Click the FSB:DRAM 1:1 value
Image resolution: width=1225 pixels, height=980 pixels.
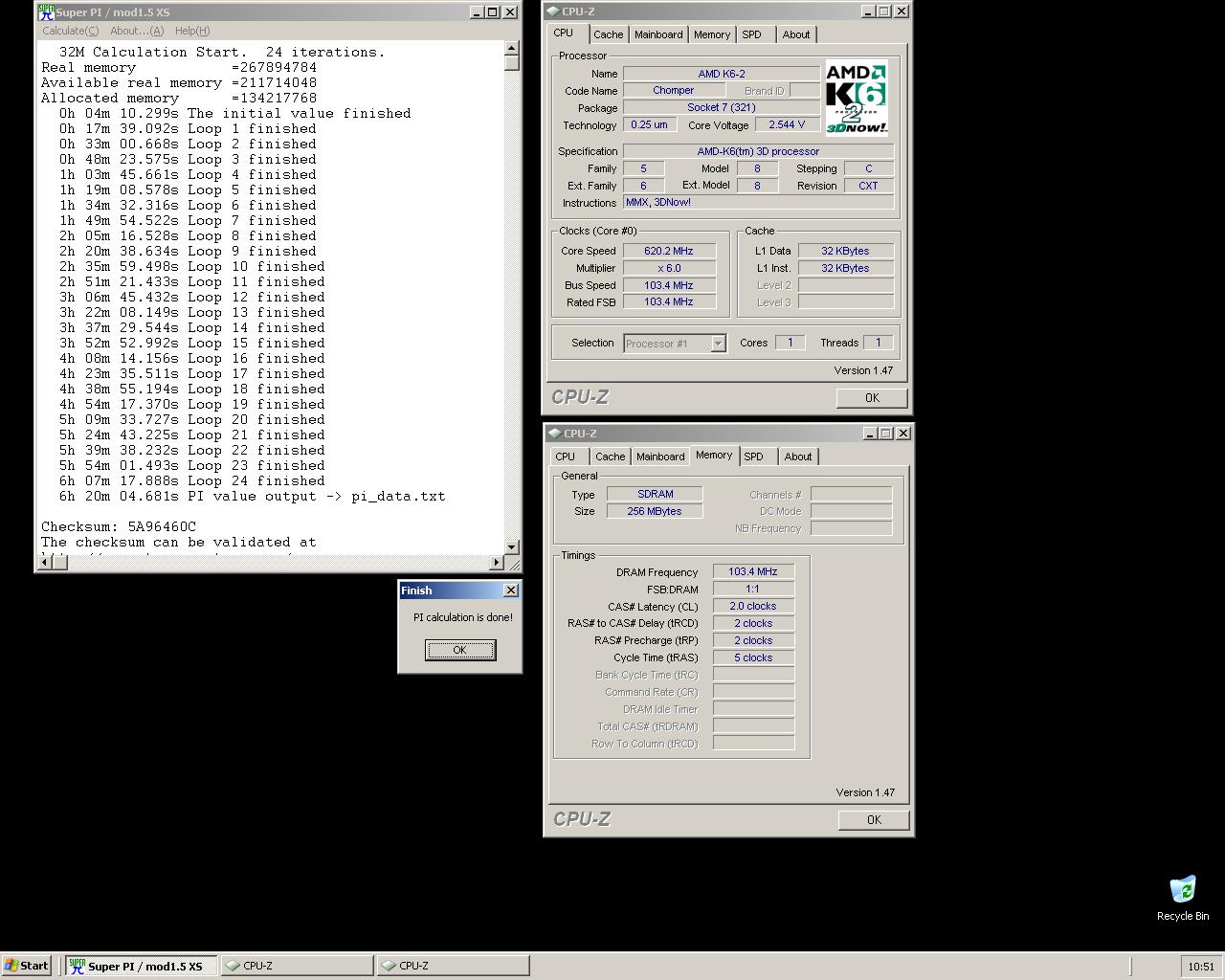[753, 590]
